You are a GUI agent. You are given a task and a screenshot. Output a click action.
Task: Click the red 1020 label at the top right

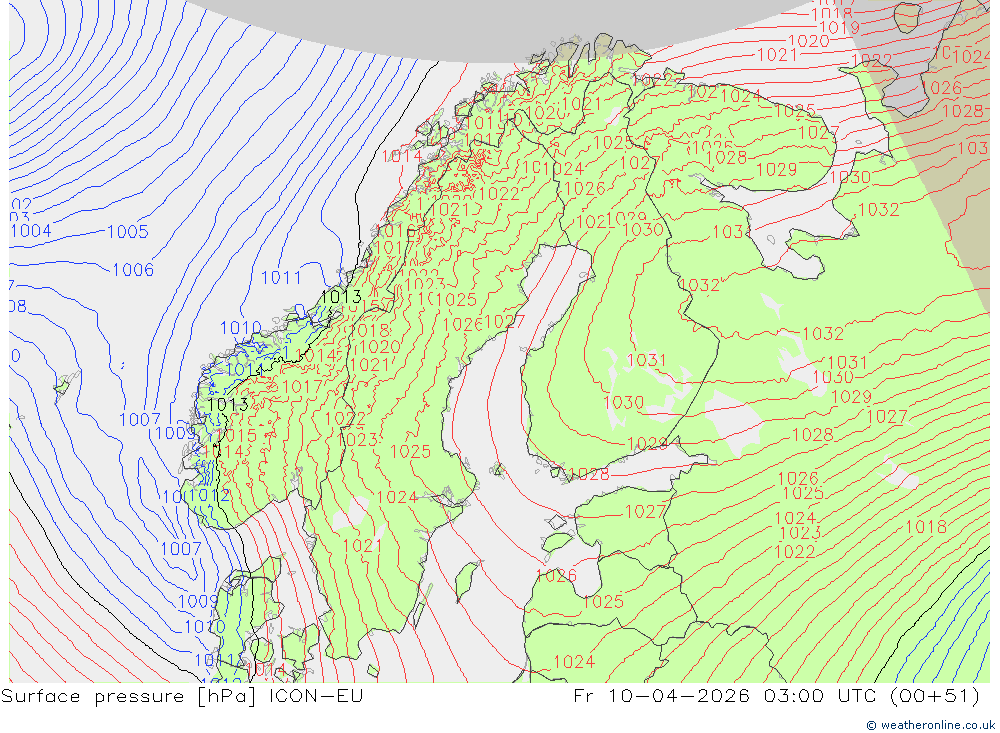(x=809, y=41)
